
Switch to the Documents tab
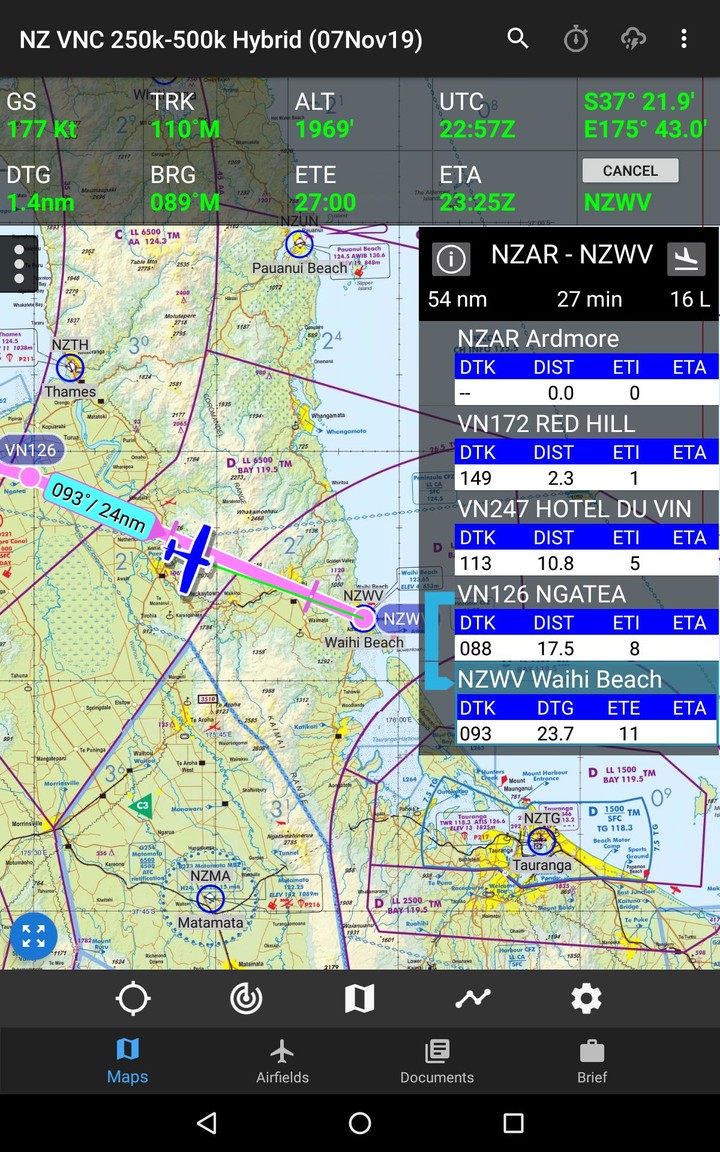437,1061
